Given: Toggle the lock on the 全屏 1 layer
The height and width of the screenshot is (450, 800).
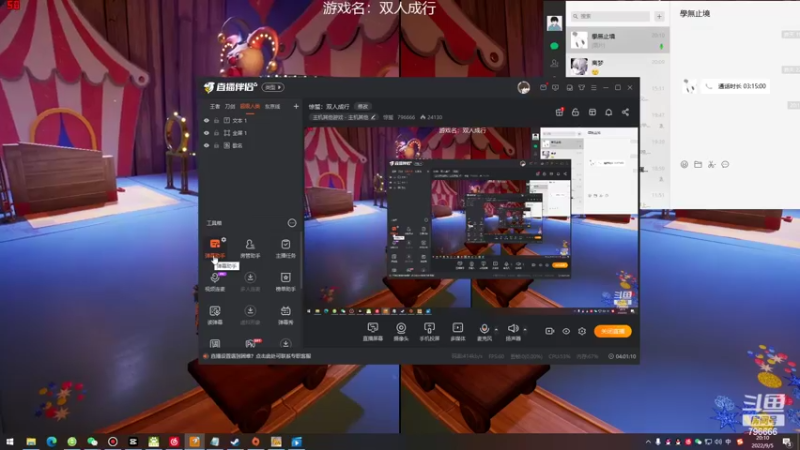Looking at the screenshot, I should 217,133.
